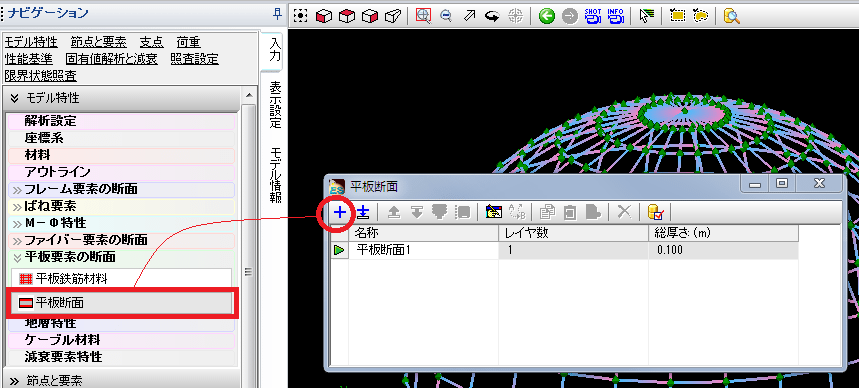
Task: Click the database check icon in dialog
Action: [x=655, y=212]
